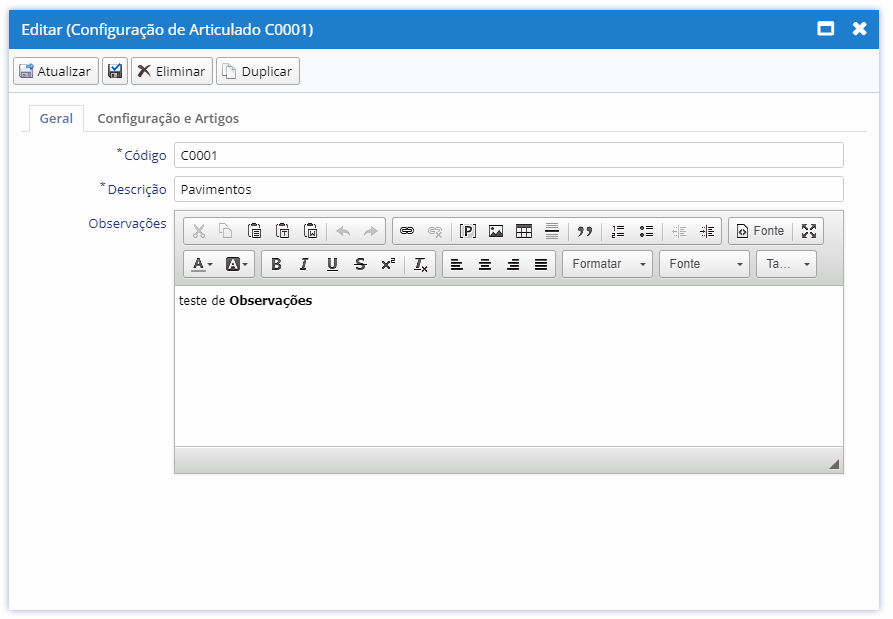
Task: Increase indent in the editor
Action: 707,231
